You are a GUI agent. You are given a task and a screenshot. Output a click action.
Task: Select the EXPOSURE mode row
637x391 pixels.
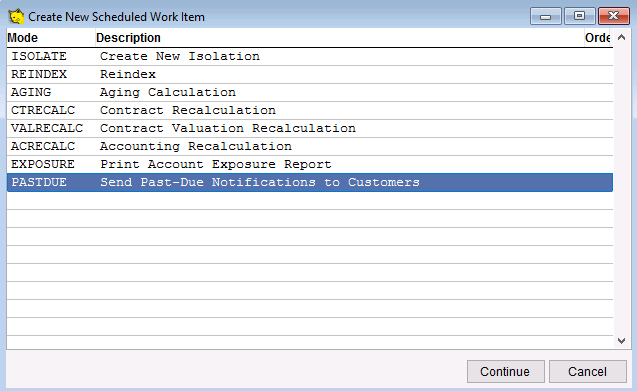310,164
